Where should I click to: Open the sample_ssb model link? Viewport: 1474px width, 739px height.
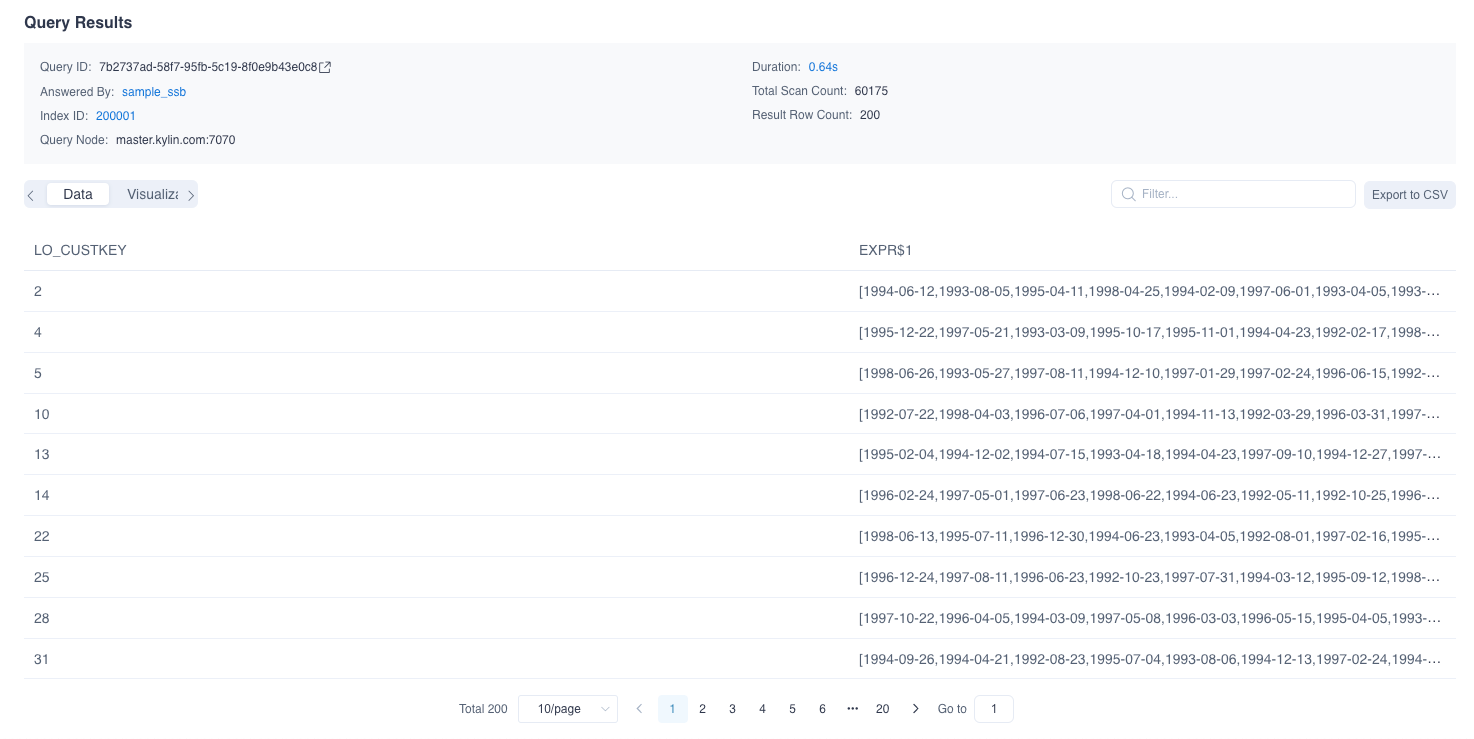coord(154,92)
